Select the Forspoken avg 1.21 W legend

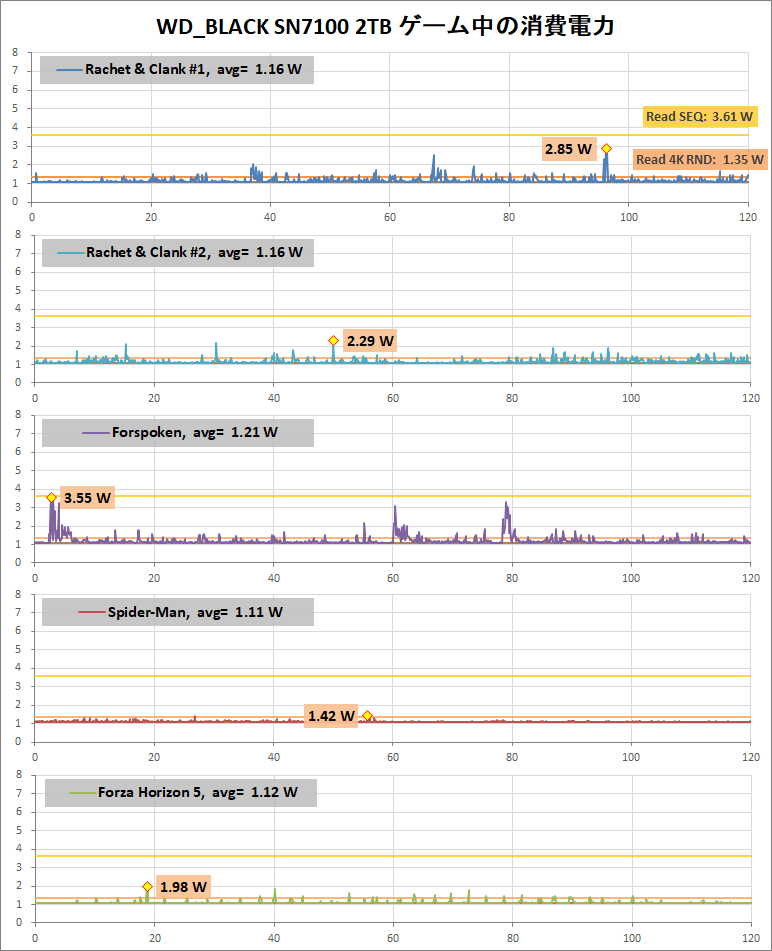[x=178, y=432]
